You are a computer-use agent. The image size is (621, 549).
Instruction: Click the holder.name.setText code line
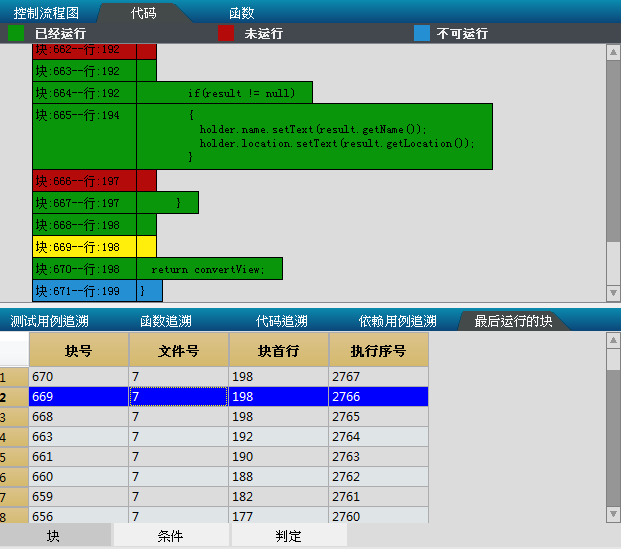[x=313, y=130]
